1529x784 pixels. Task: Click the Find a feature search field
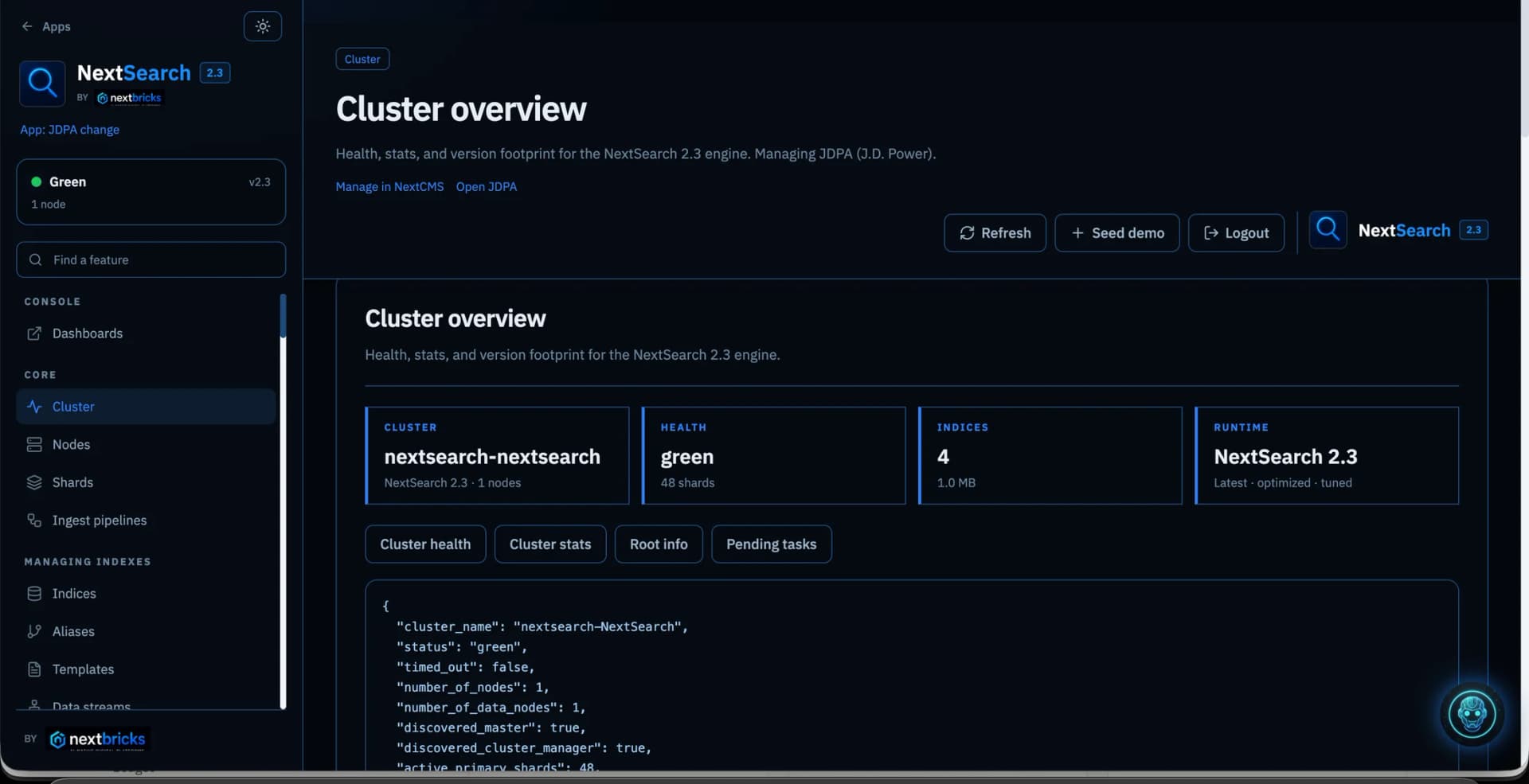[x=151, y=259]
